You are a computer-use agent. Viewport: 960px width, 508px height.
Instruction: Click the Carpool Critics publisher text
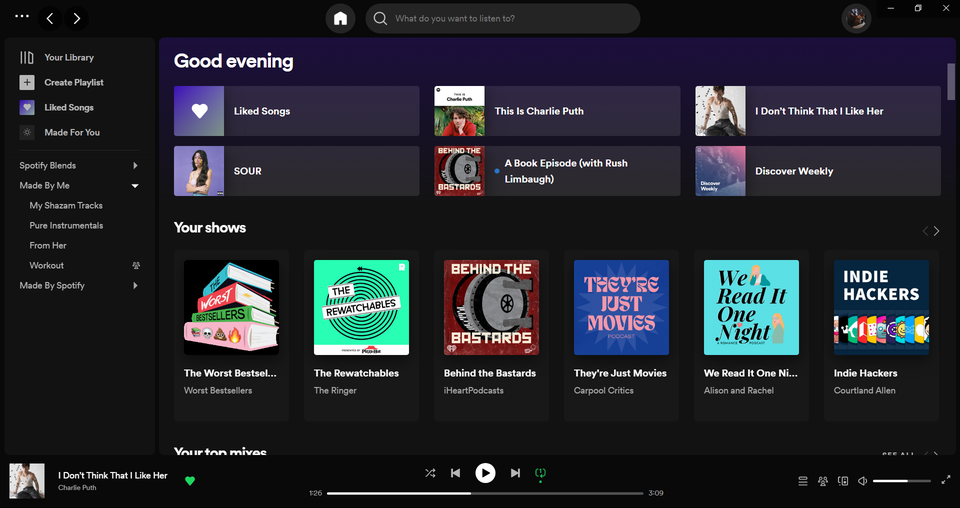[604, 390]
